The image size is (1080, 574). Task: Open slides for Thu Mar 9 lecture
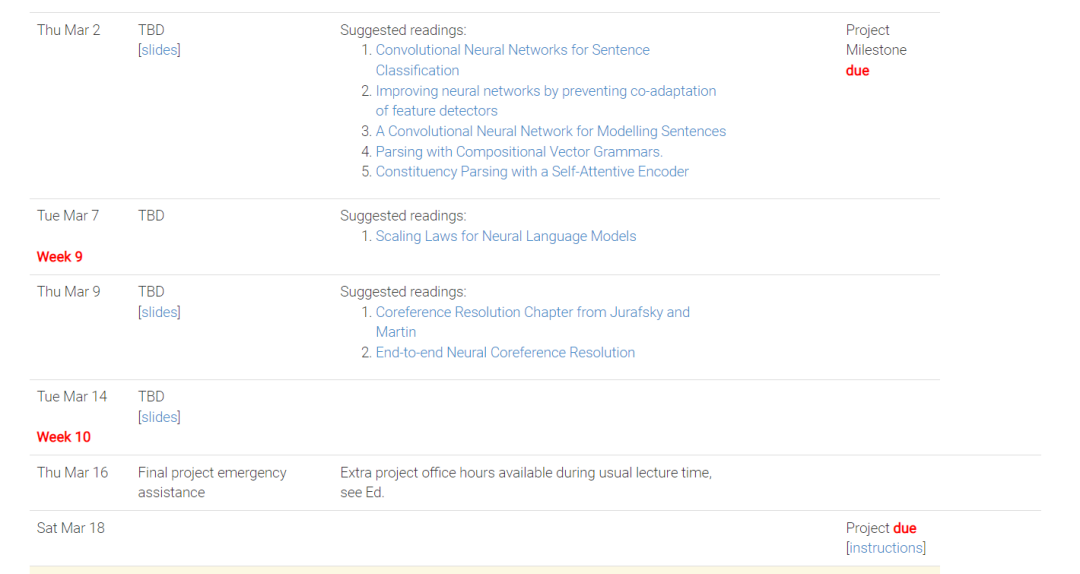point(159,312)
